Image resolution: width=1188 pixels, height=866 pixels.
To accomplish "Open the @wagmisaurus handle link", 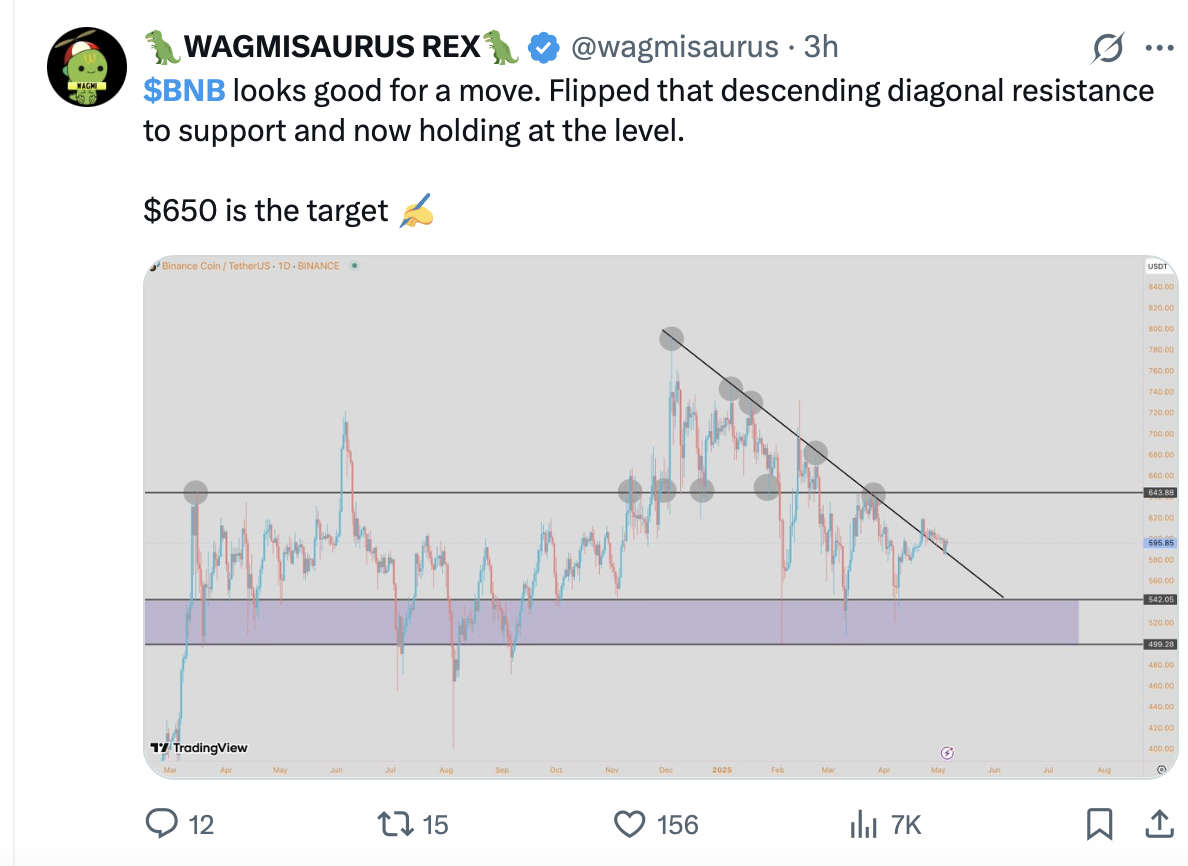I will (674, 47).
